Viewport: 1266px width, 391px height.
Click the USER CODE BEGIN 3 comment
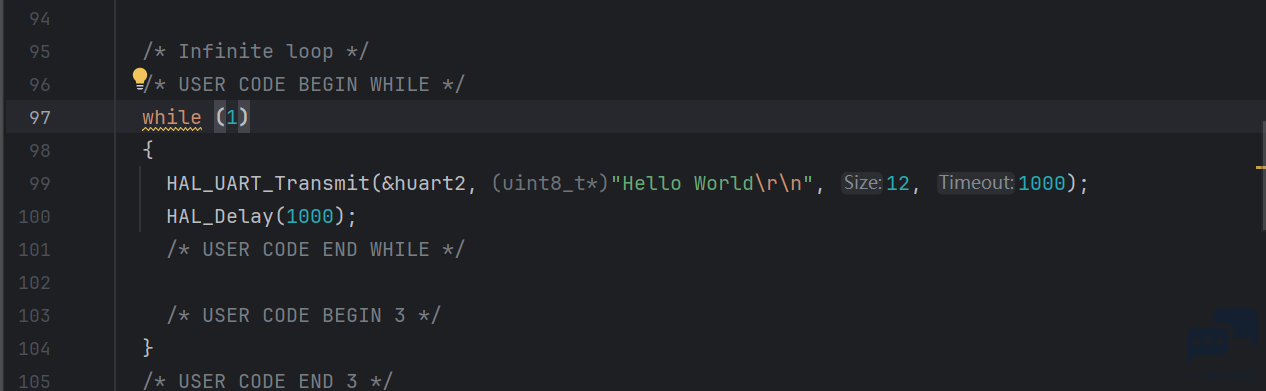(304, 315)
